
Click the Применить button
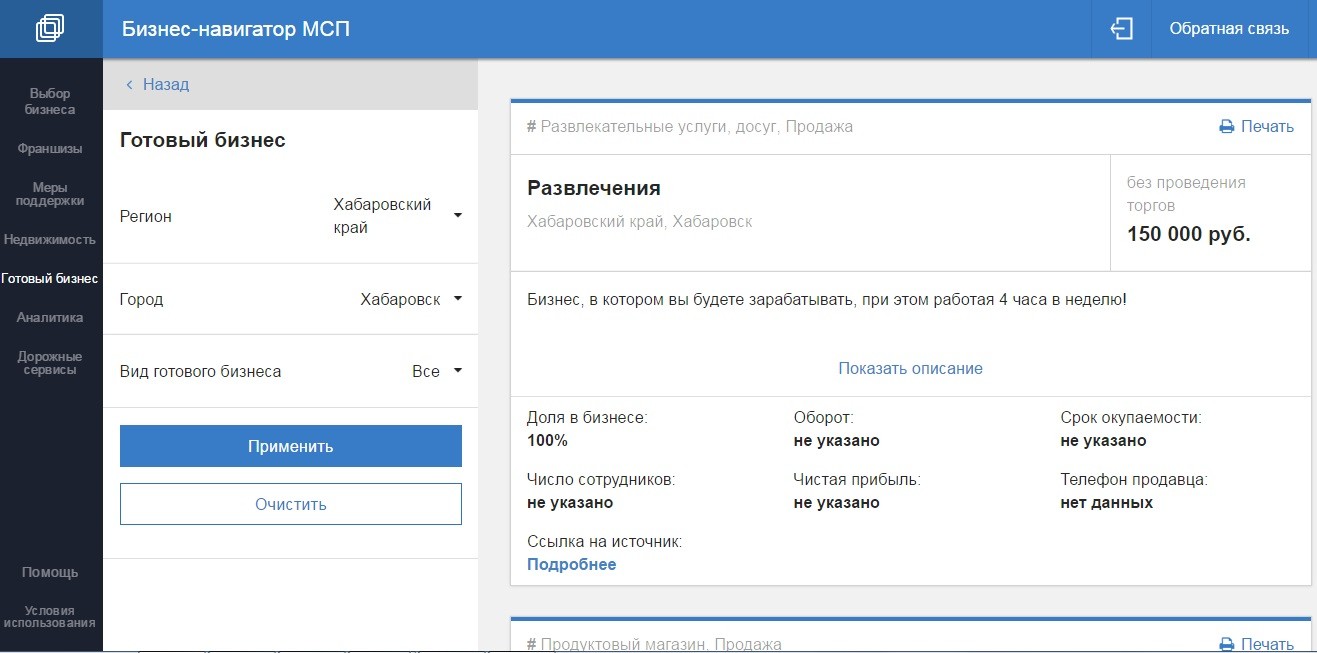pyautogui.click(x=291, y=446)
